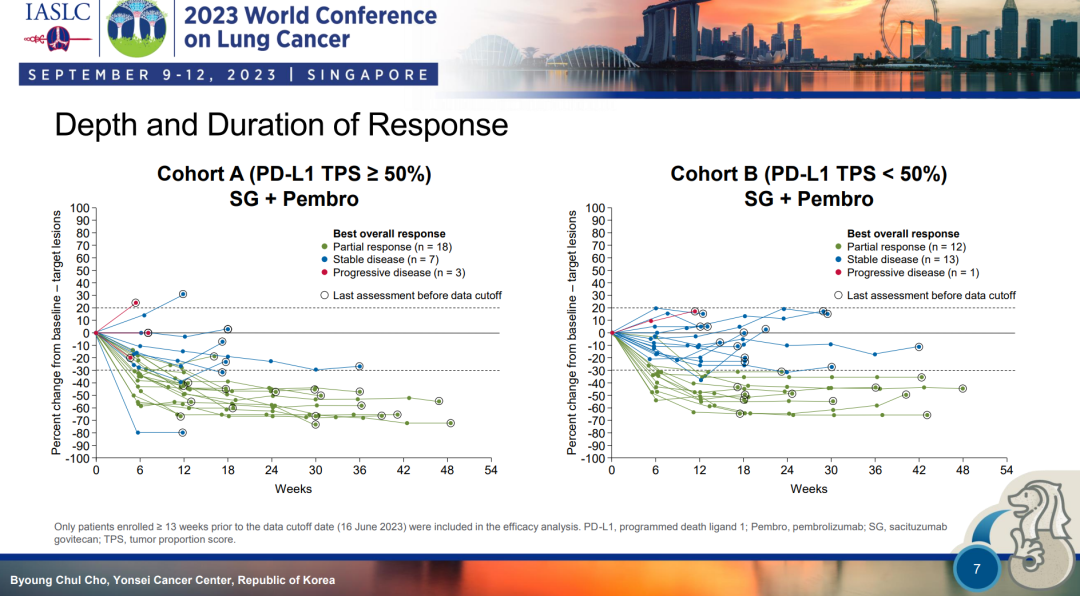Screen dimensions: 1080x596
Task: Click the Cohort B (PD-L1 TPS < 50%) heading
Action: [x=808, y=173]
